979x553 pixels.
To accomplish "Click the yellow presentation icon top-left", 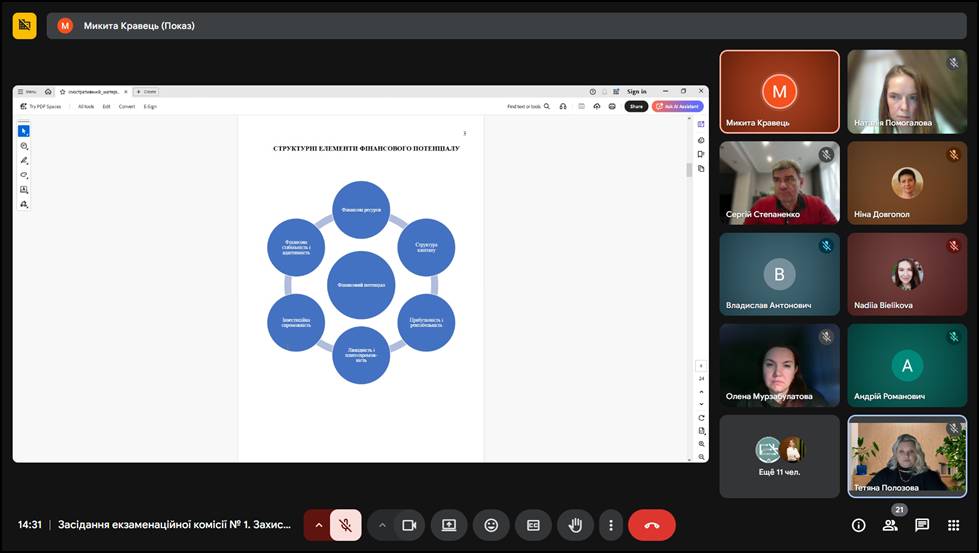I will [x=24, y=25].
